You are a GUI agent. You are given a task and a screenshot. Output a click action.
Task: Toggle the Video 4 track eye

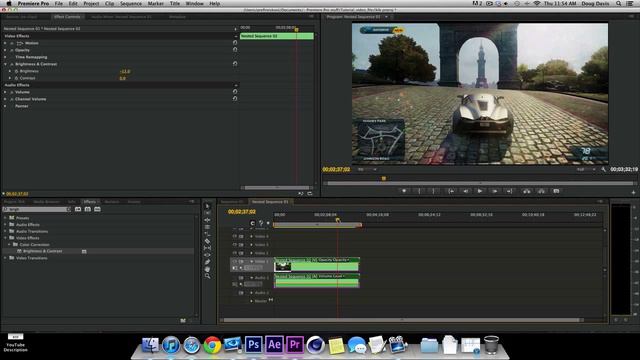[x=235, y=236]
